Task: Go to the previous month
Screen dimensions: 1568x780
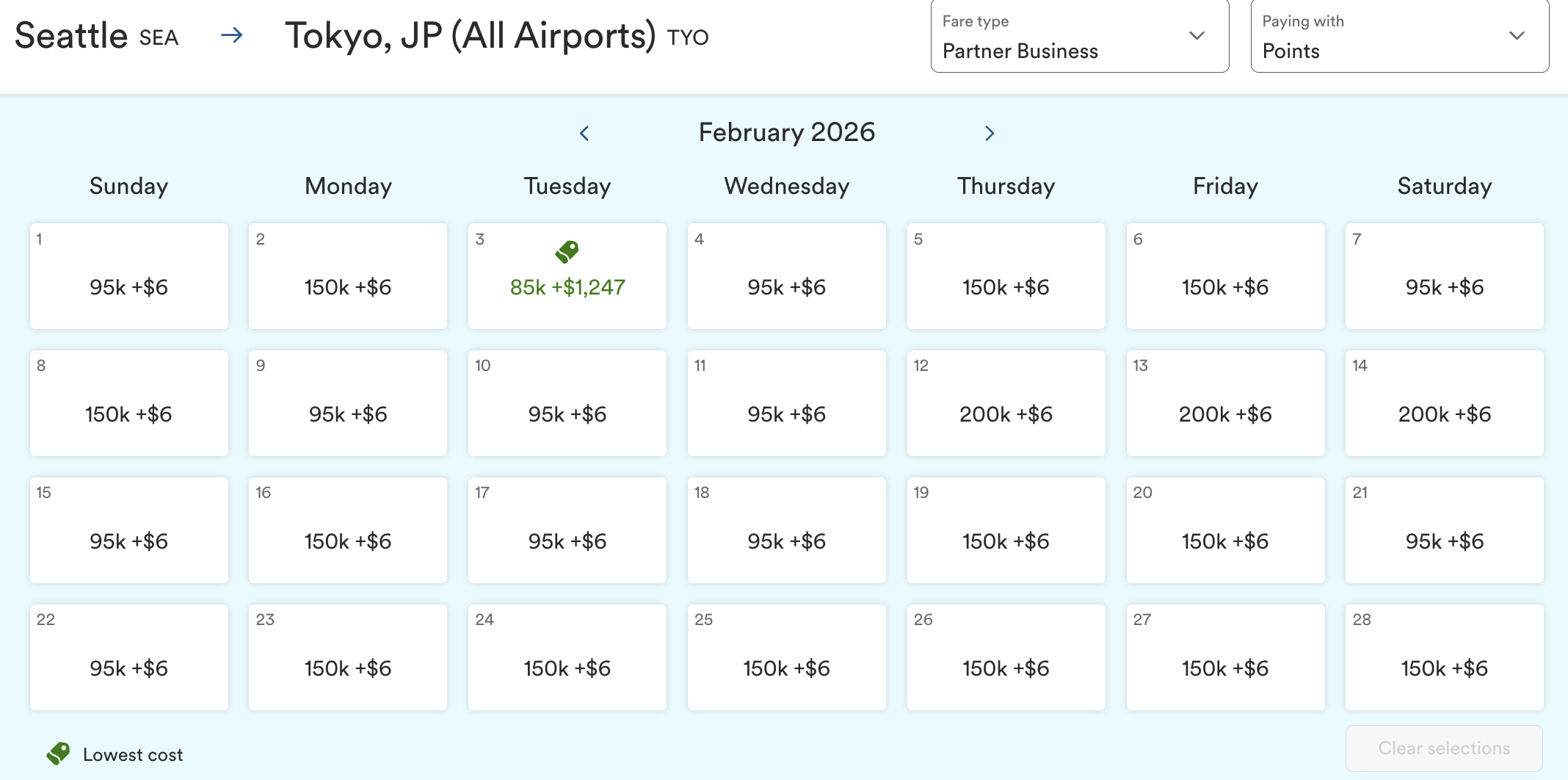Action: [584, 133]
